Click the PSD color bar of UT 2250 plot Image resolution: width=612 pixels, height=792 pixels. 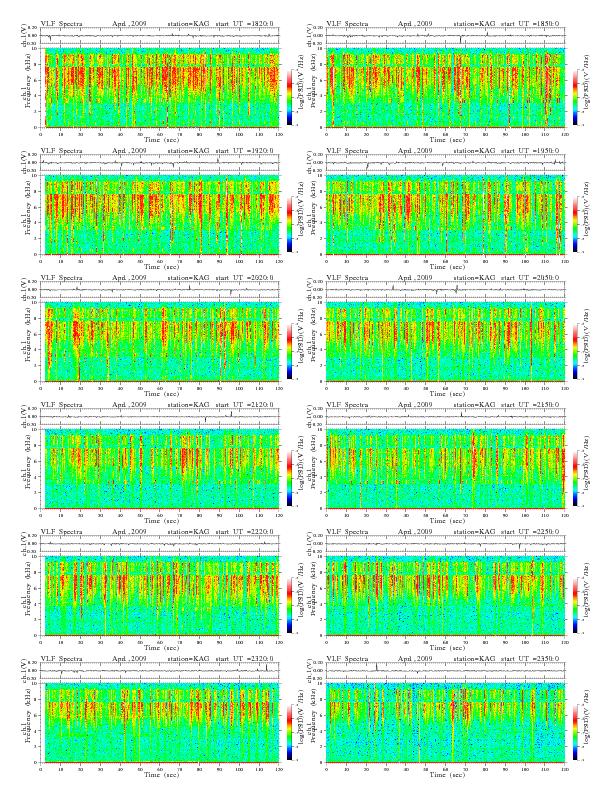pos(576,605)
